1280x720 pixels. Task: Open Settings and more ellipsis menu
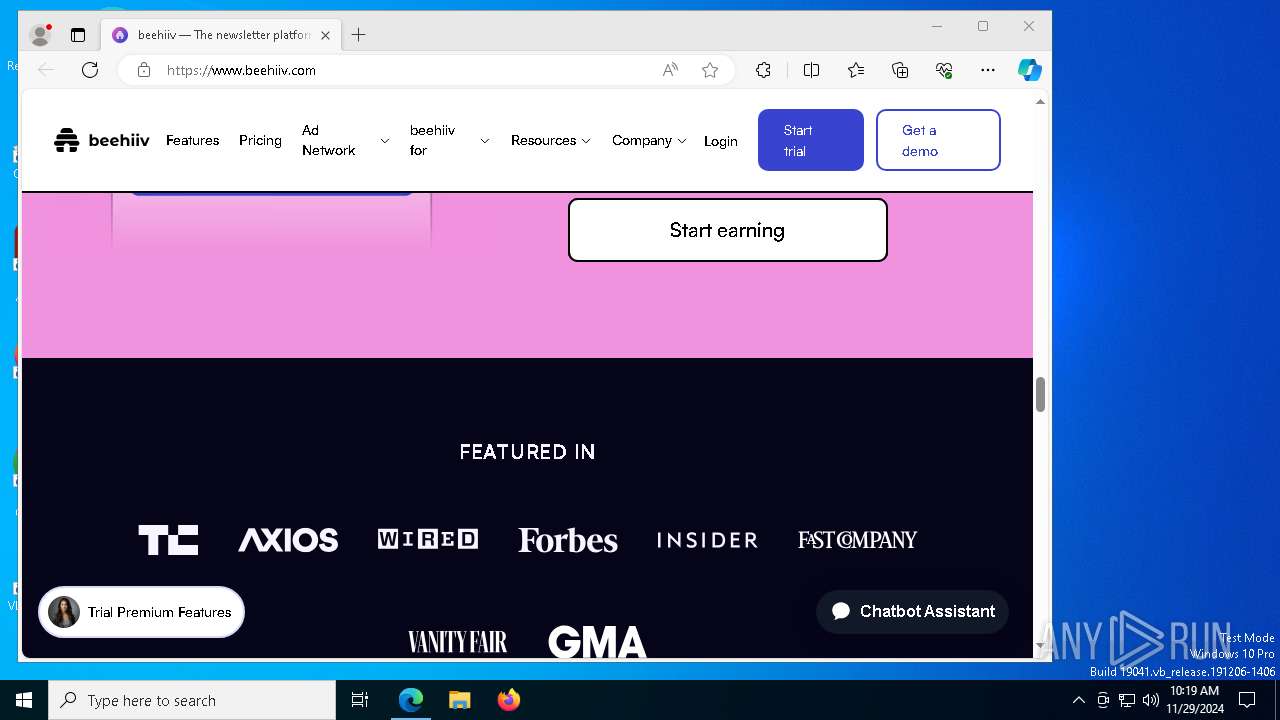(x=988, y=70)
